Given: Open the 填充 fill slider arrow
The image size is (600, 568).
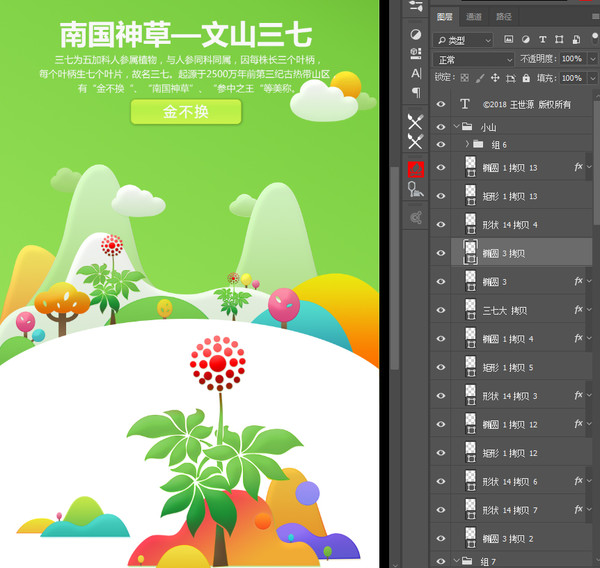Looking at the screenshot, I should (x=593, y=78).
